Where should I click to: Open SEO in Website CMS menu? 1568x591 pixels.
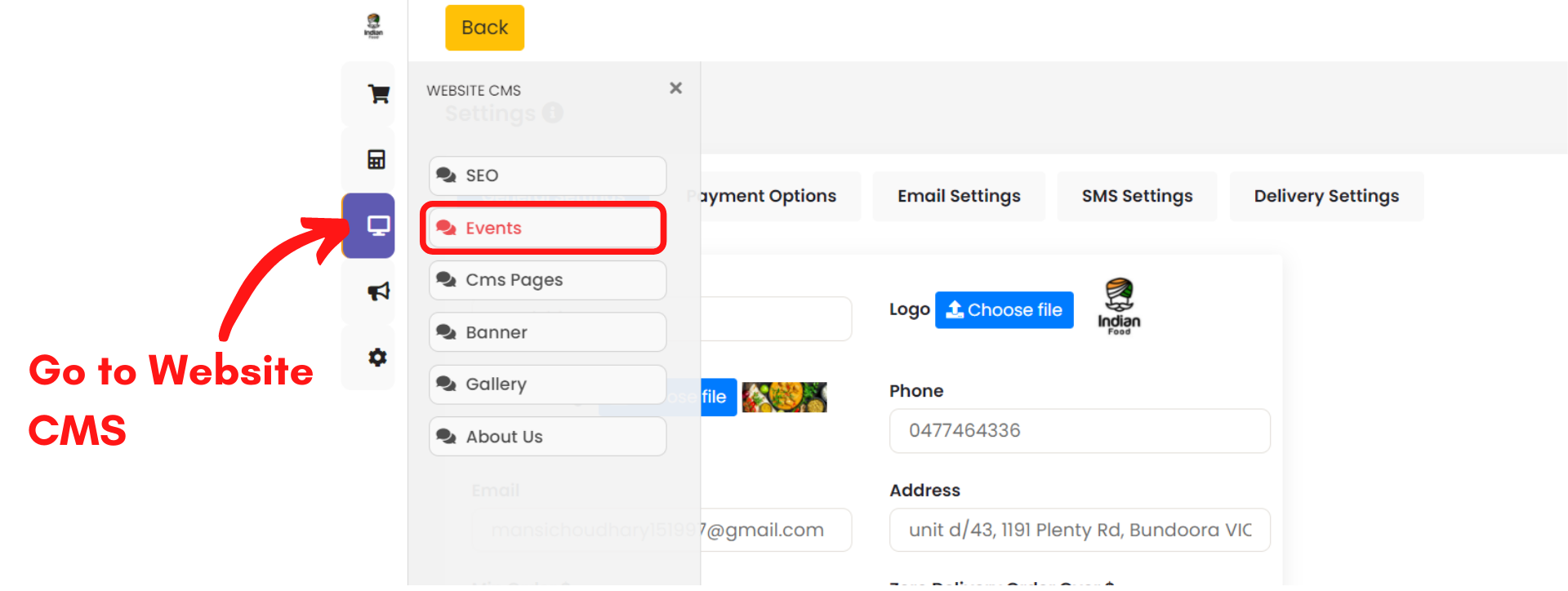(x=547, y=176)
